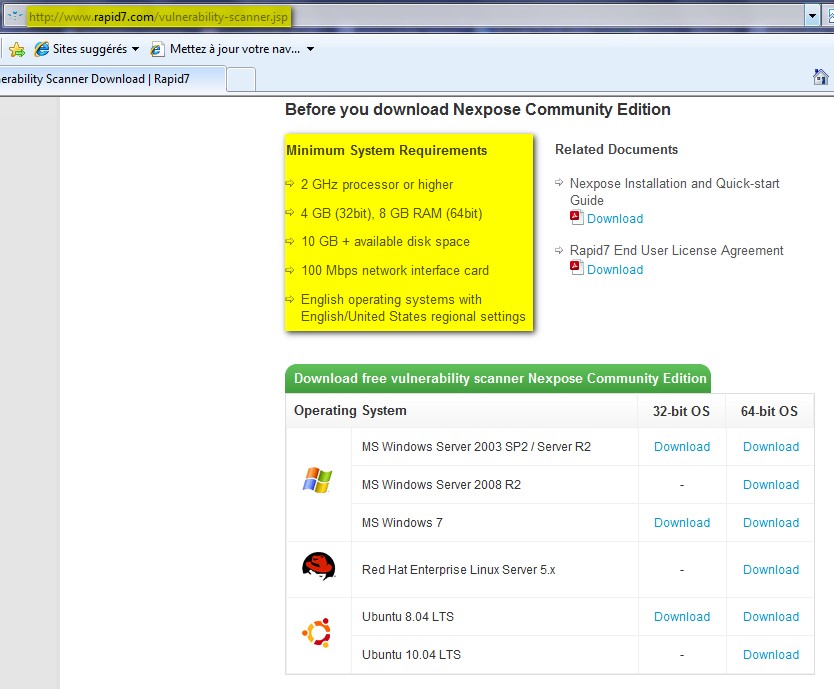The width and height of the screenshot is (834, 689).
Task: Click '10 GB + available disk space' text
Action: tap(385, 242)
